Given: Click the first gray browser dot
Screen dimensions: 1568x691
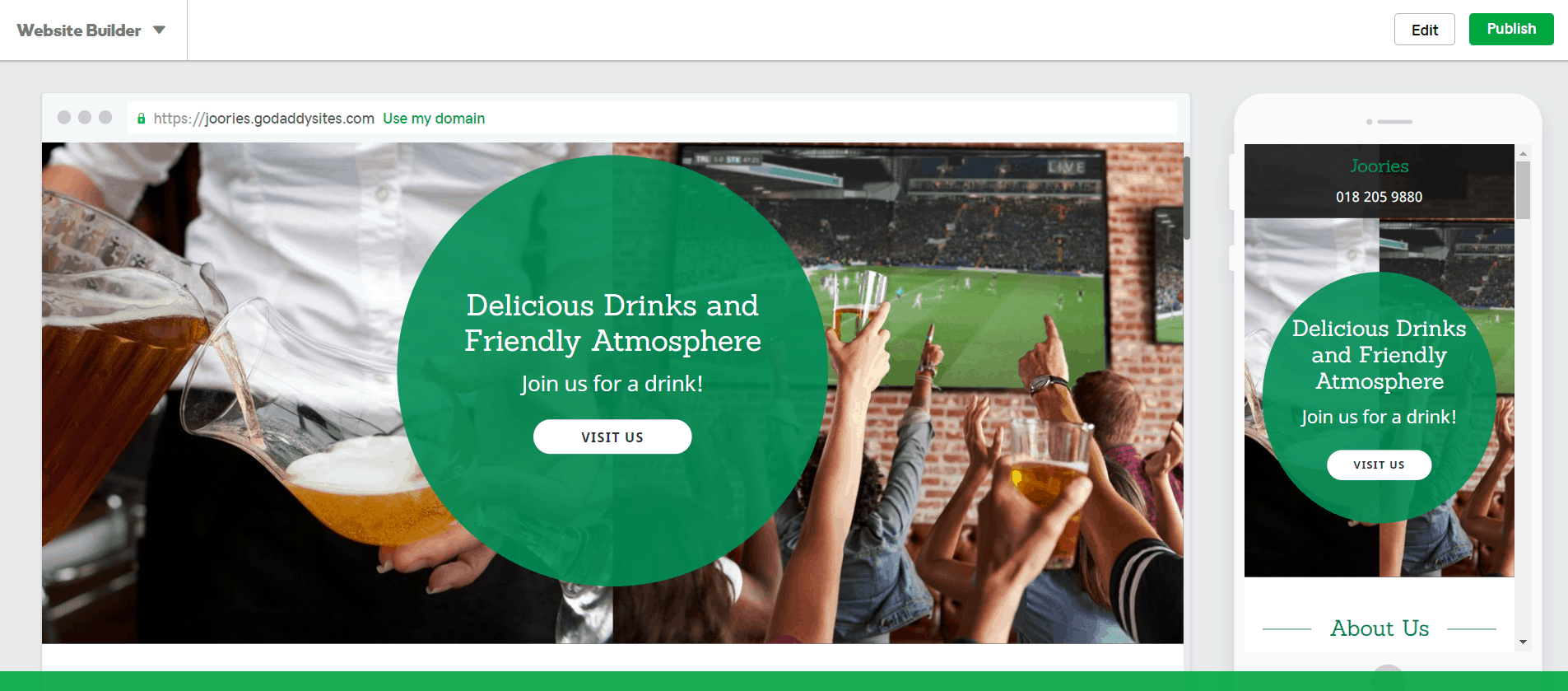Looking at the screenshot, I should pyautogui.click(x=64, y=117).
